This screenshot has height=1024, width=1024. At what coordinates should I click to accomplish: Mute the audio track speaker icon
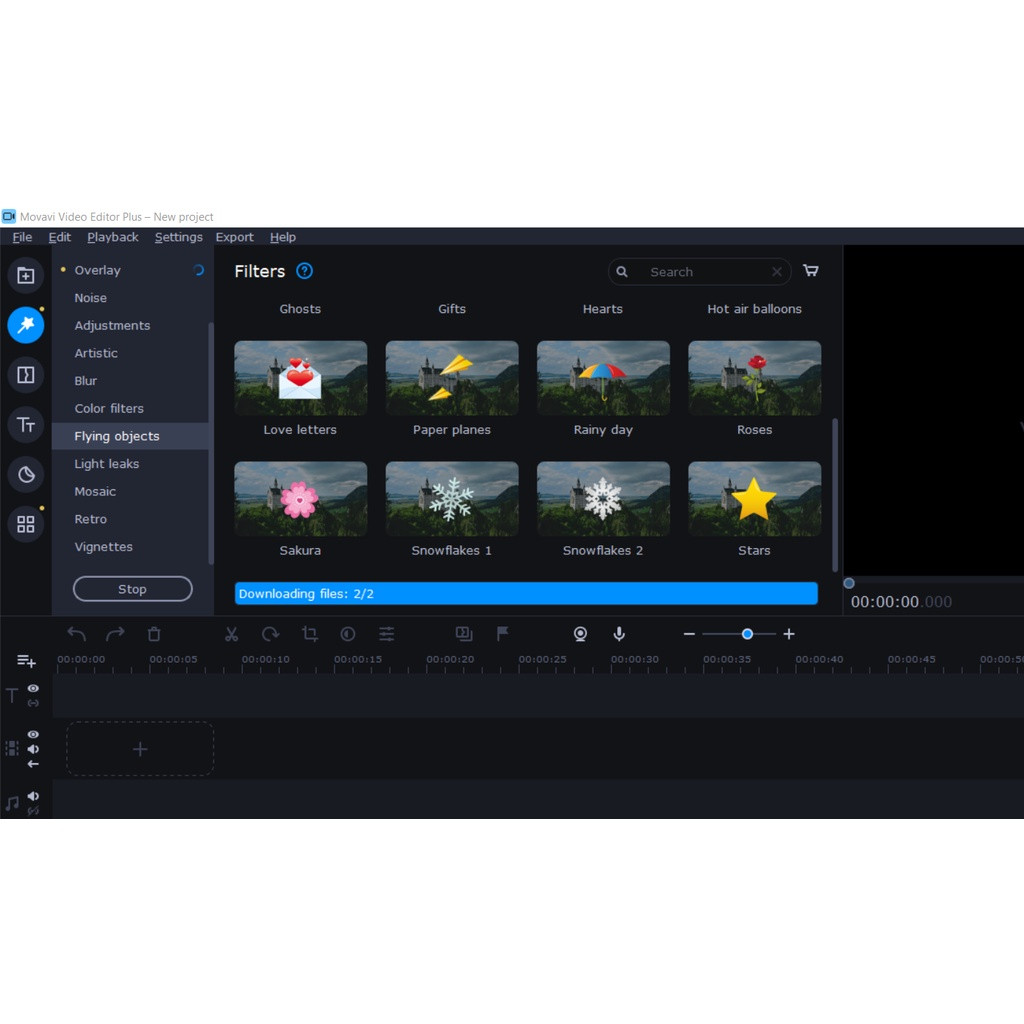[x=33, y=796]
